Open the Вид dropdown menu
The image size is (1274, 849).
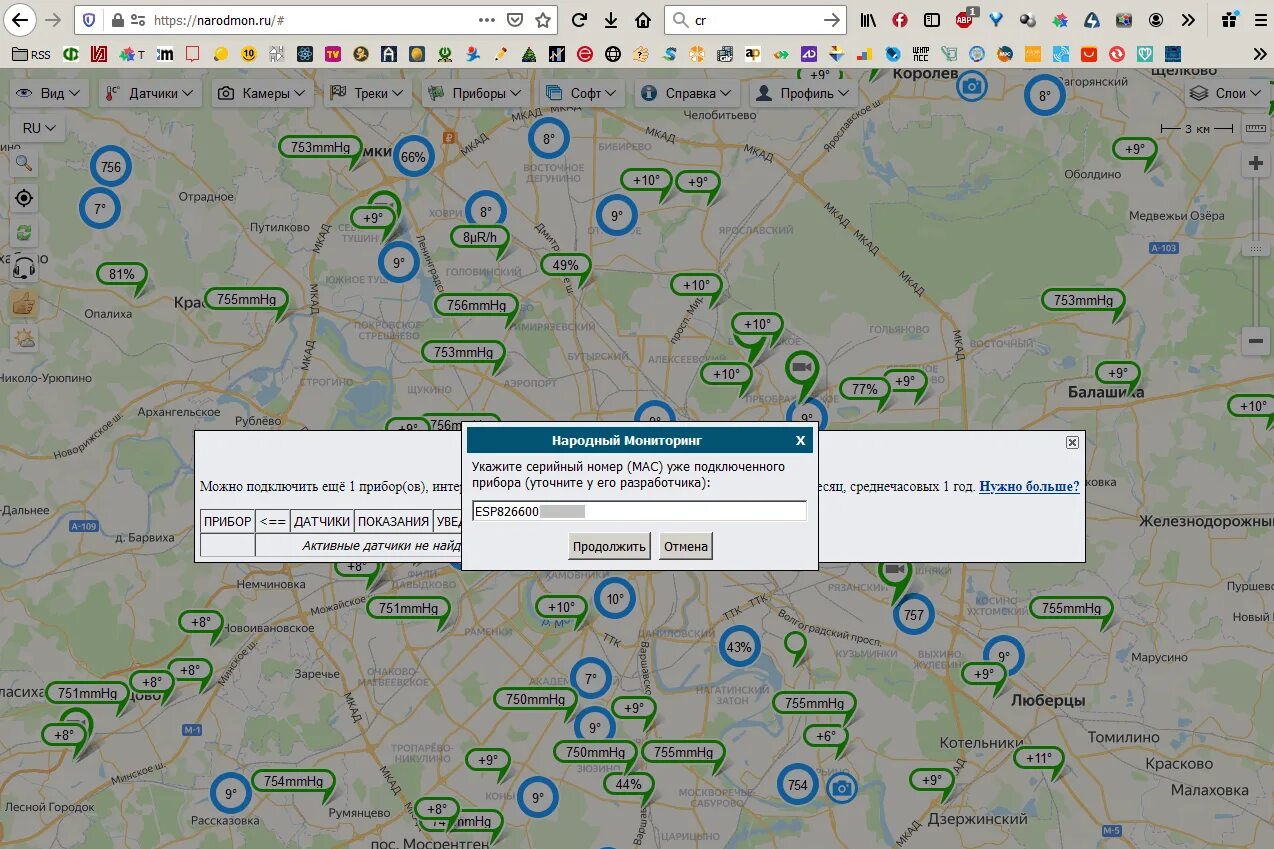coord(50,93)
